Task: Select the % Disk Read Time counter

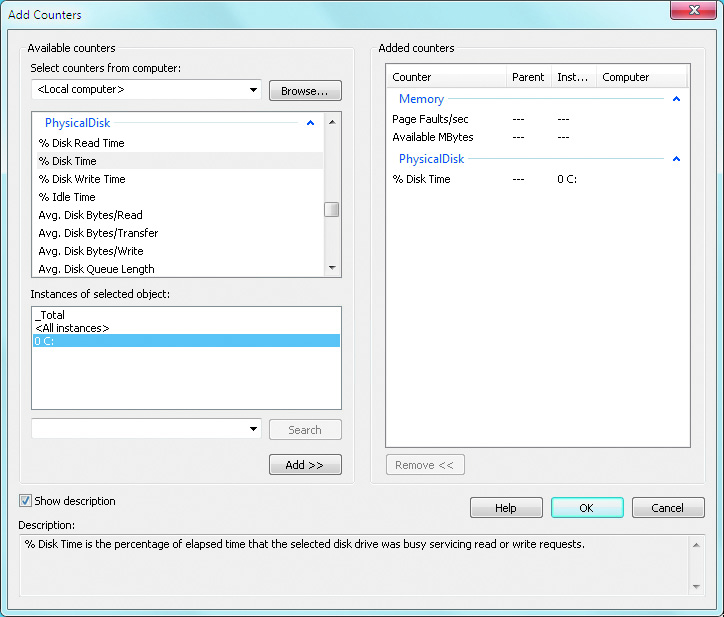Action: 180,143
